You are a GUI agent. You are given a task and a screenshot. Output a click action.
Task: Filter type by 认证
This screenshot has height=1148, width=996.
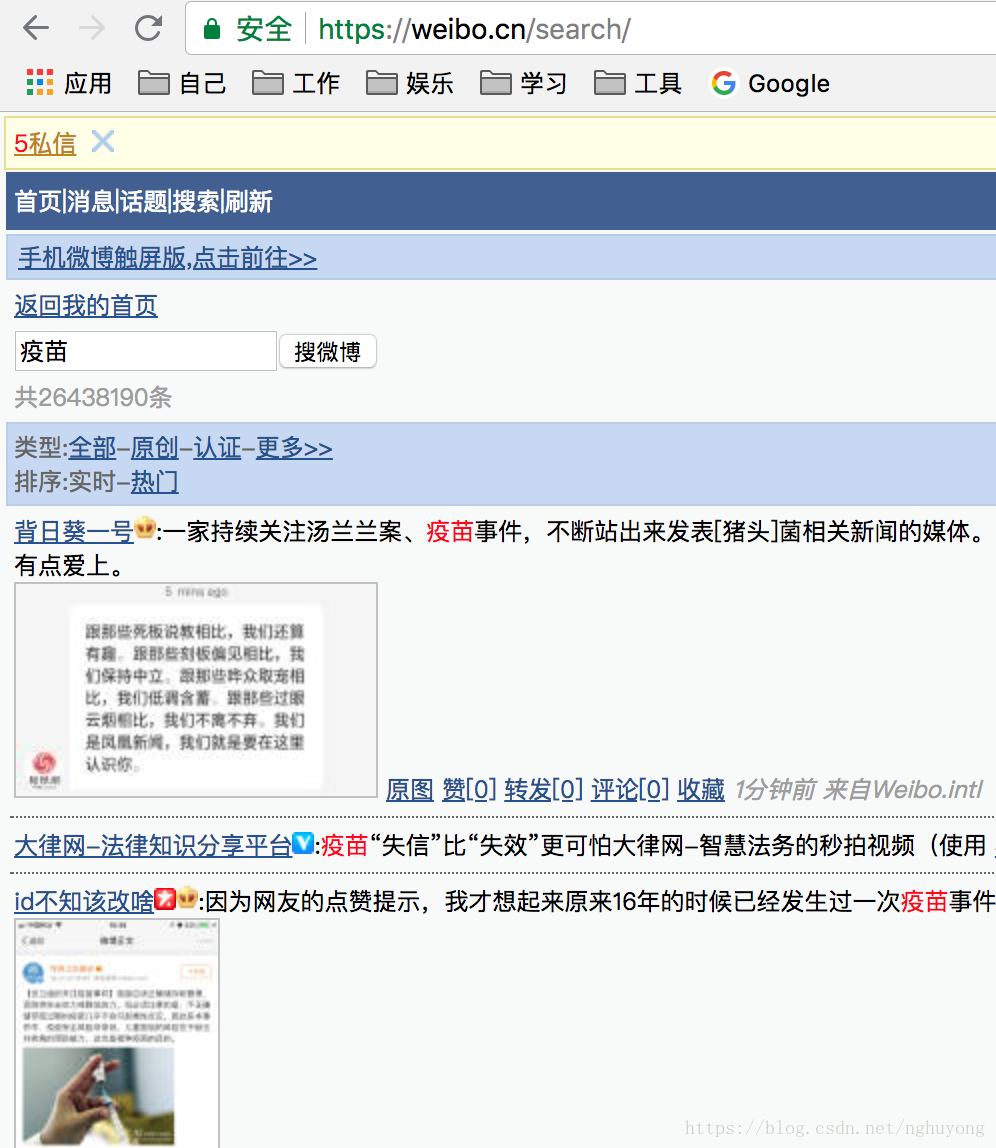217,447
